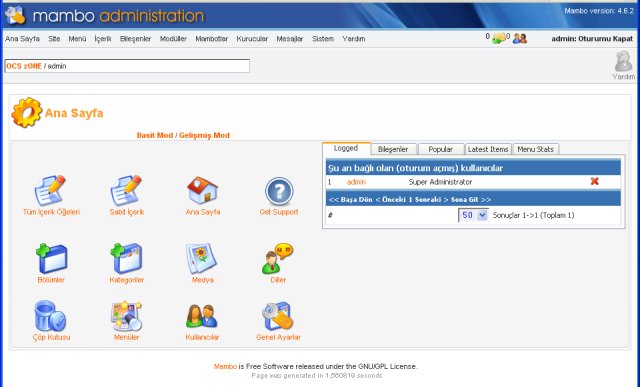This screenshot has height=387, width=640.
Task: Switch to the Logged tab
Action: [346, 148]
